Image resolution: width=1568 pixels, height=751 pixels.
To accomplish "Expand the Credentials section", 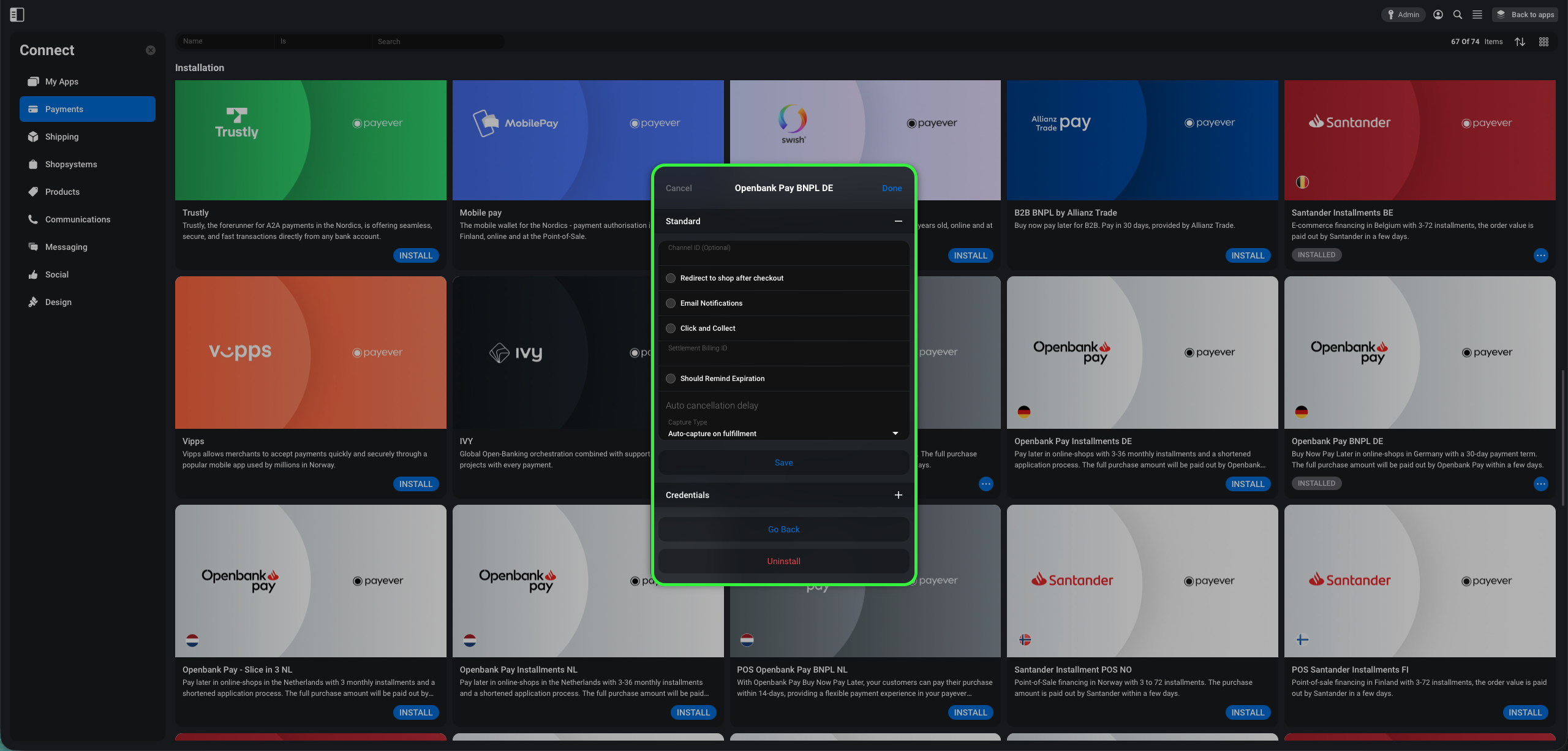I will pyautogui.click(x=898, y=495).
